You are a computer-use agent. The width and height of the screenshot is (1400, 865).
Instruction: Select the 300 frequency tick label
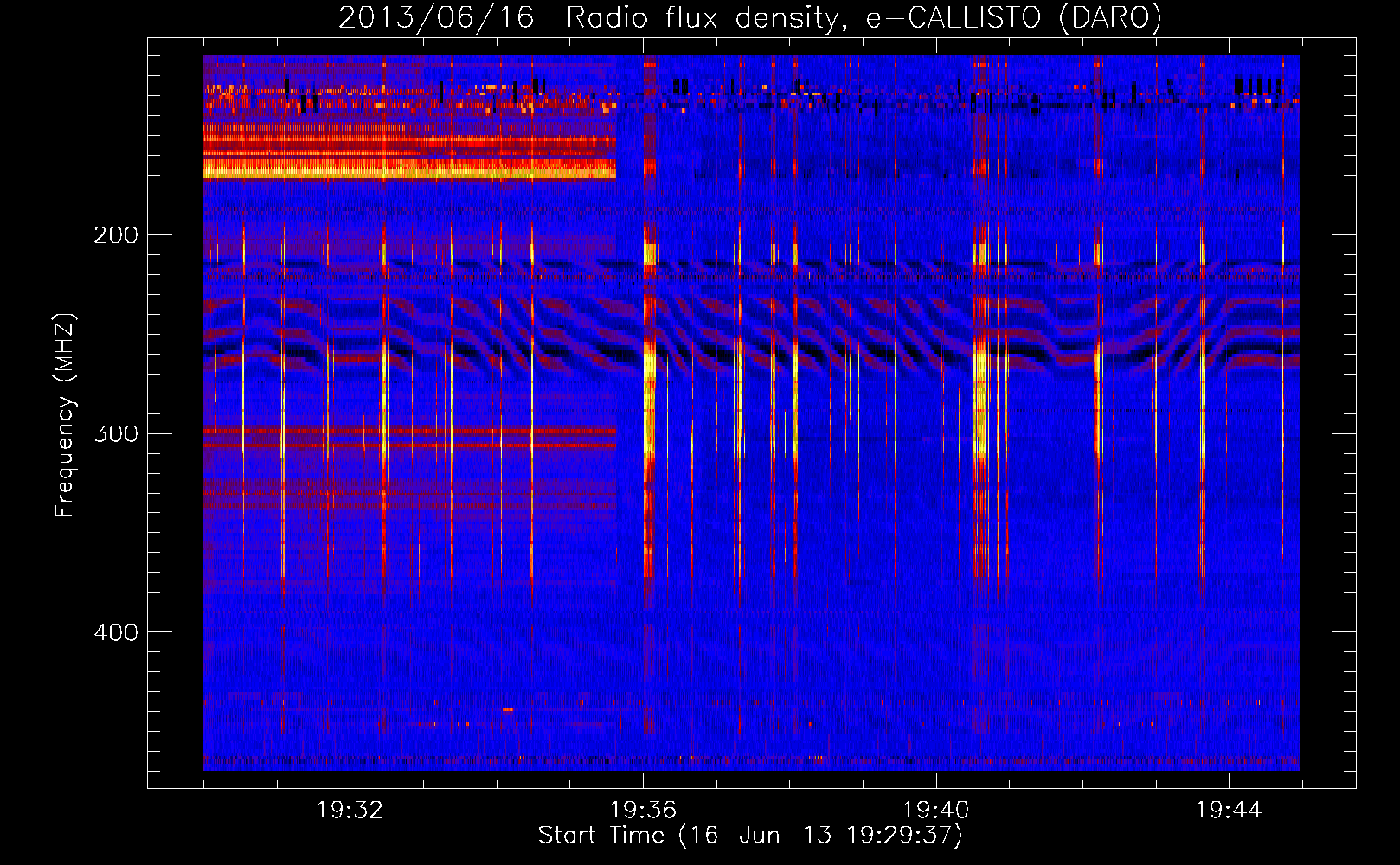[116, 433]
